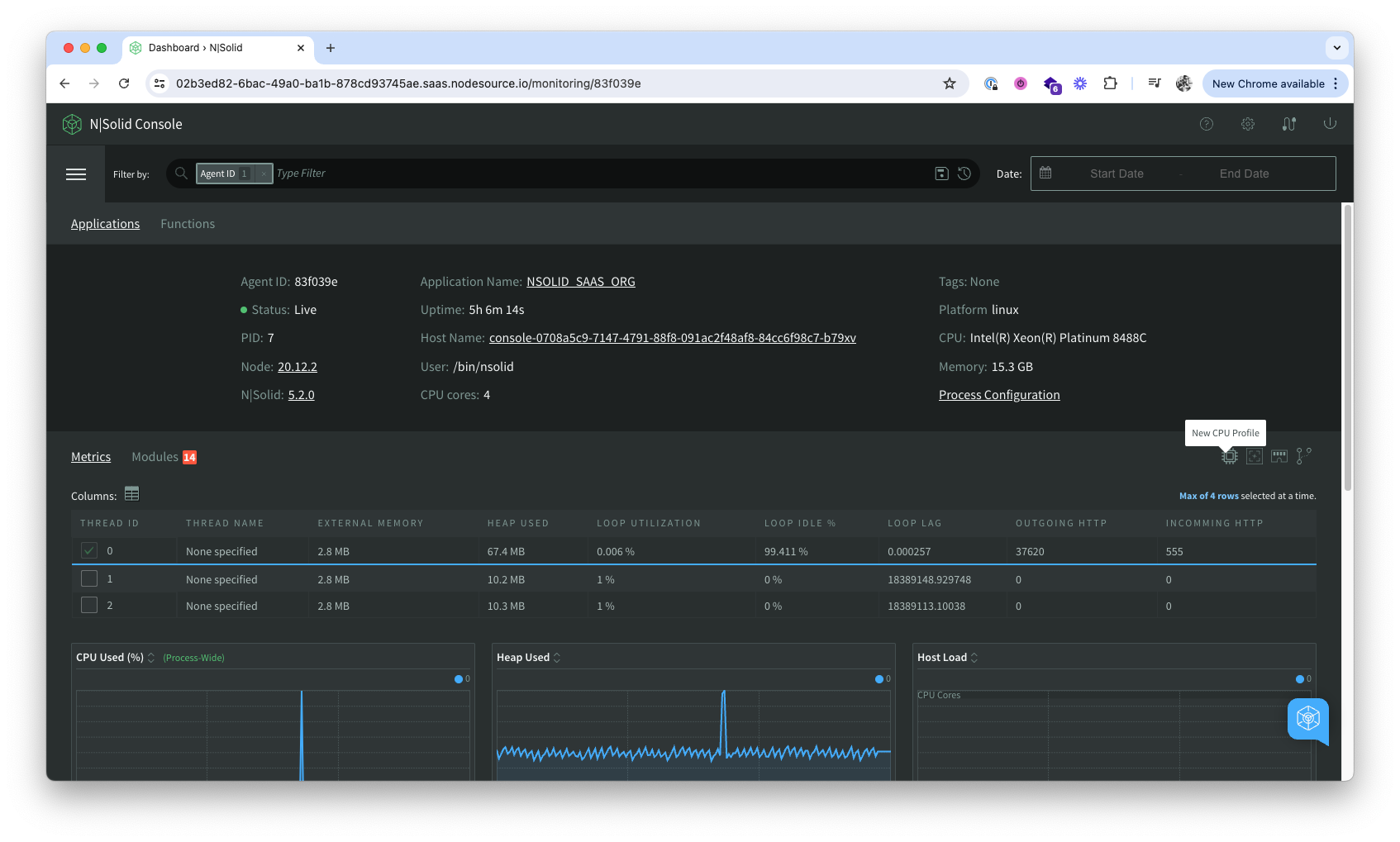Click the heap snapshot target icon
1400x842 pixels.
tap(1254, 456)
